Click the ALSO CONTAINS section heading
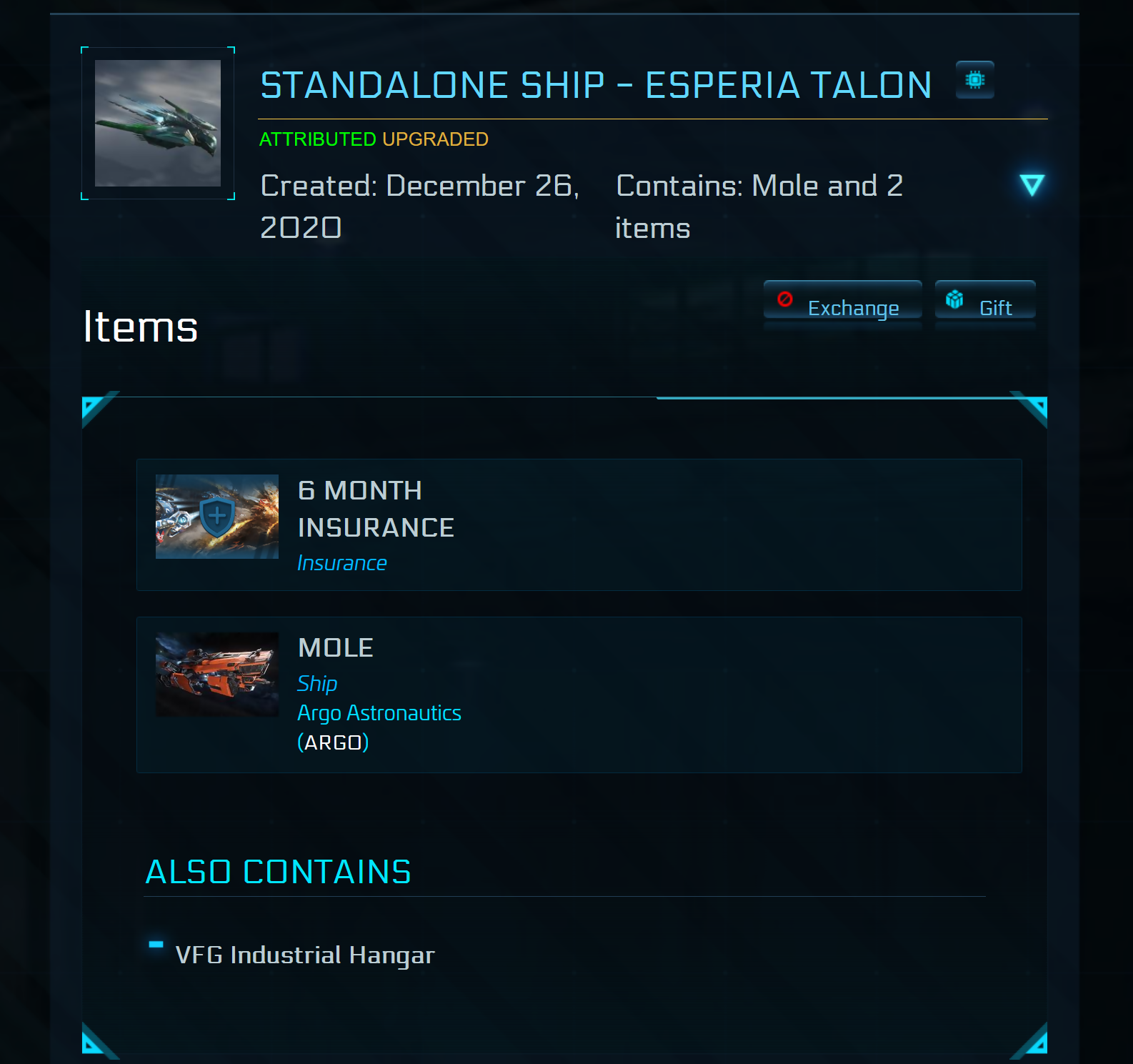The width and height of the screenshot is (1133, 1064). [x=279, y=872]
